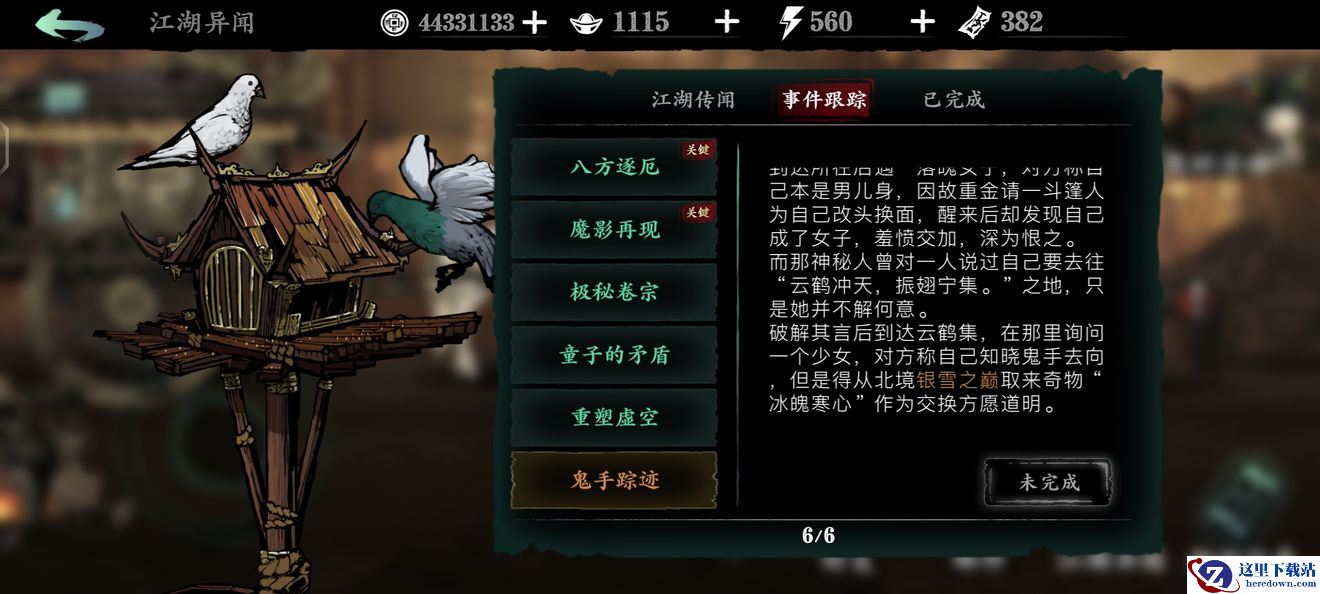Screen dimensions: 1320x594
Task: Click the ticket scroll icon
Action: (975, 22)
